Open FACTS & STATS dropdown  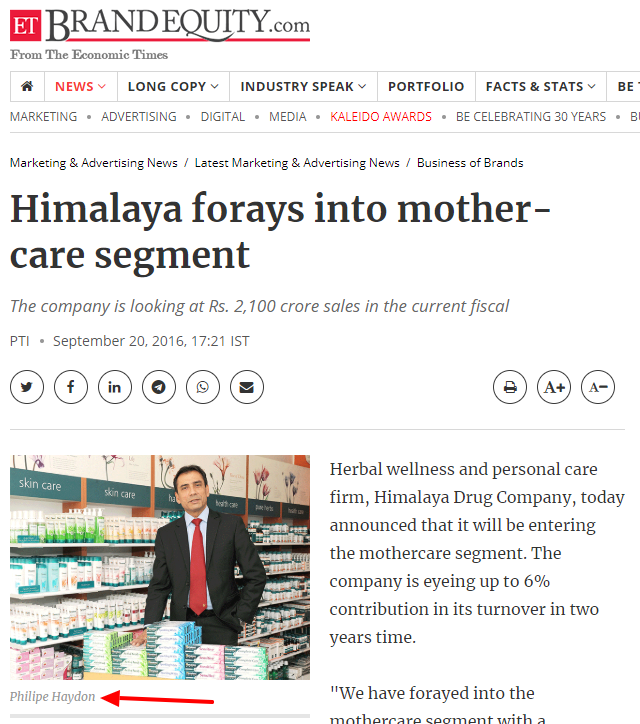pyautogui.click(x=541, y=86)
